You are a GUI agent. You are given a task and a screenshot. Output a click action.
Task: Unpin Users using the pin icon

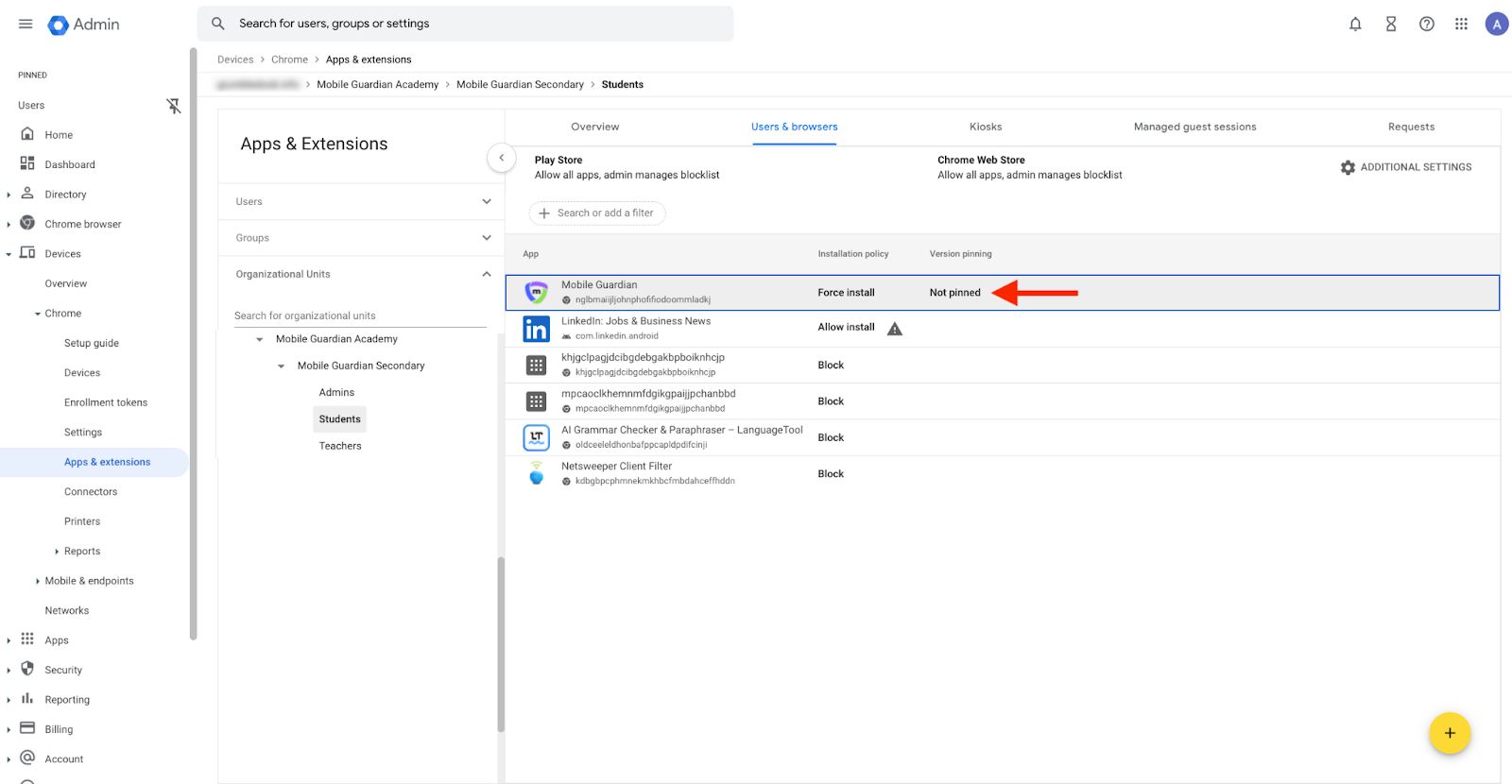(174, 106)
